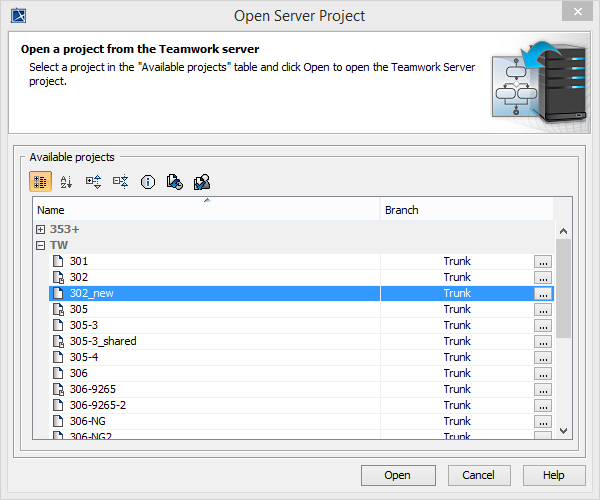Open branch selector ellipsis for 305-3
This screenshot has width=600, height=500.
coord(543,326)
